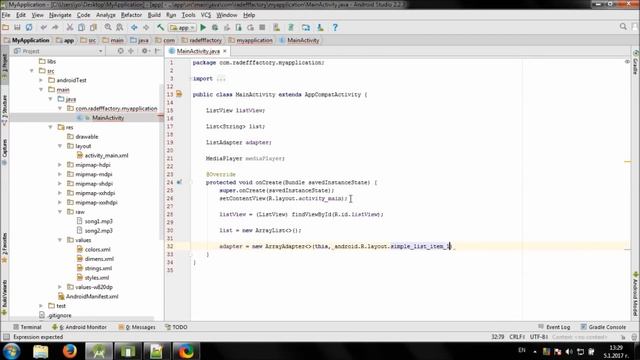Collapse the src folder in the tree
Image resolution: width=640 pixels, height=360 pixels.
pos(32,71)
